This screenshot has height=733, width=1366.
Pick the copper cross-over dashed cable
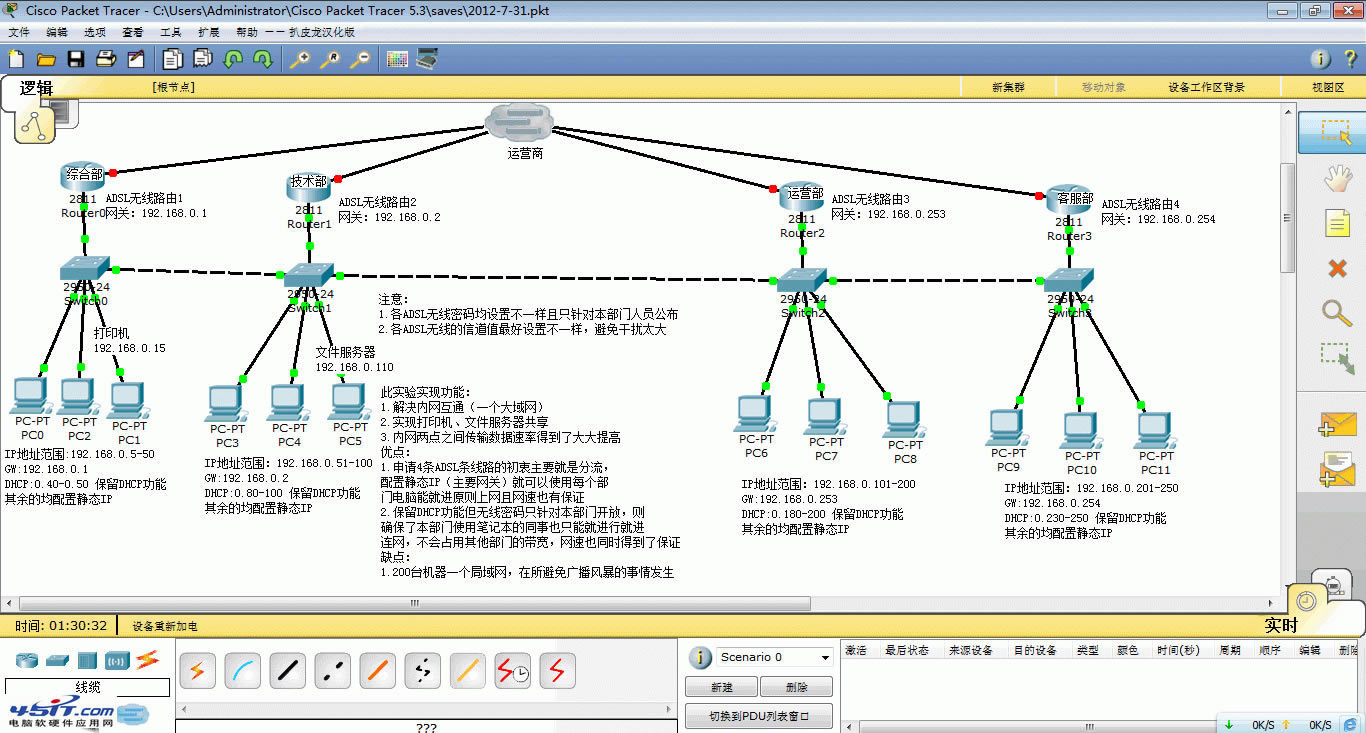coord(332,671)
